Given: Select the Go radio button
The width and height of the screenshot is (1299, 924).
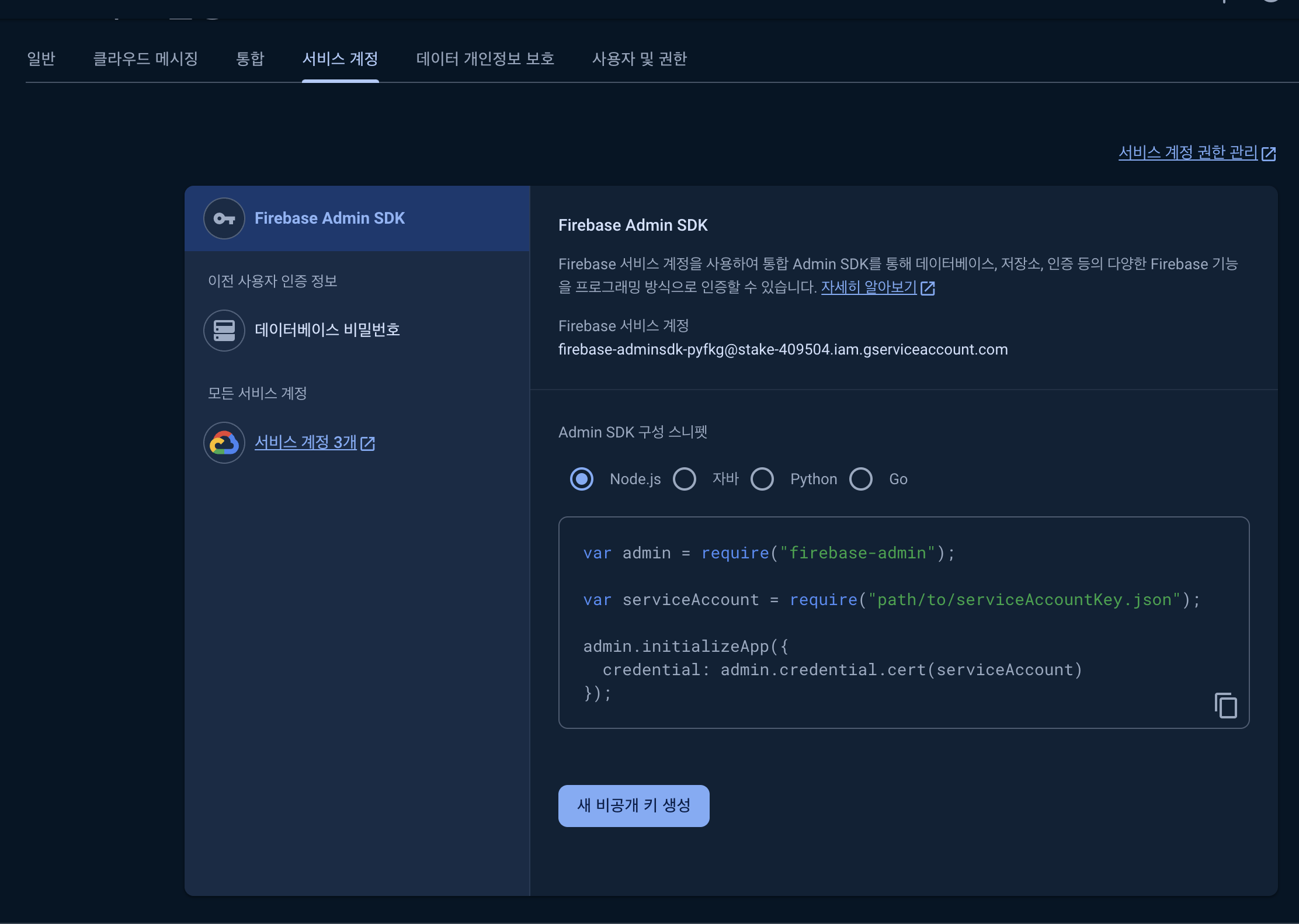Looking at the screenshot, I should click(861, 479).
